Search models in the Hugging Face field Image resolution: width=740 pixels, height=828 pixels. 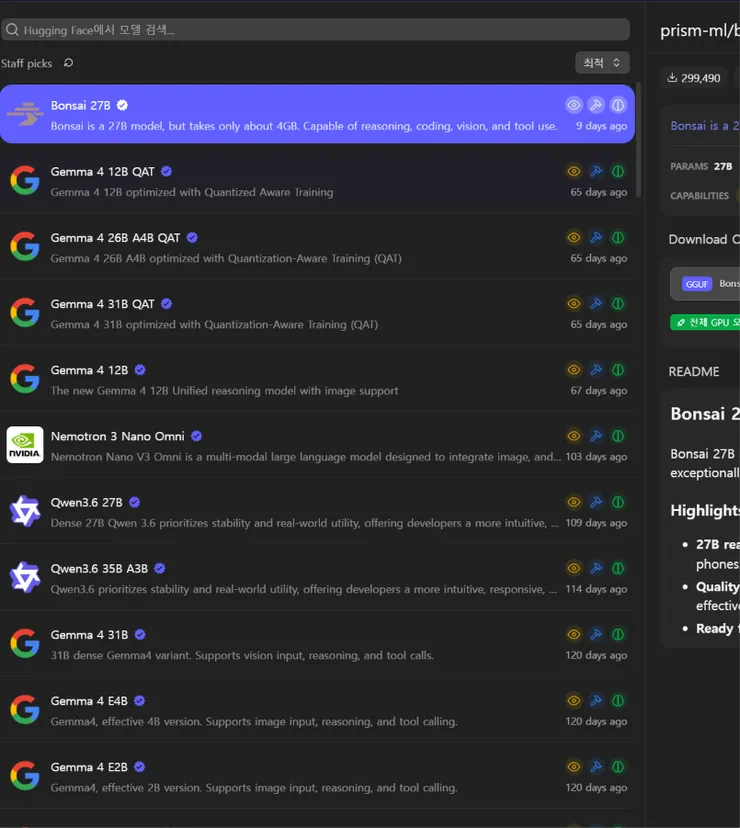coord(315,30)
